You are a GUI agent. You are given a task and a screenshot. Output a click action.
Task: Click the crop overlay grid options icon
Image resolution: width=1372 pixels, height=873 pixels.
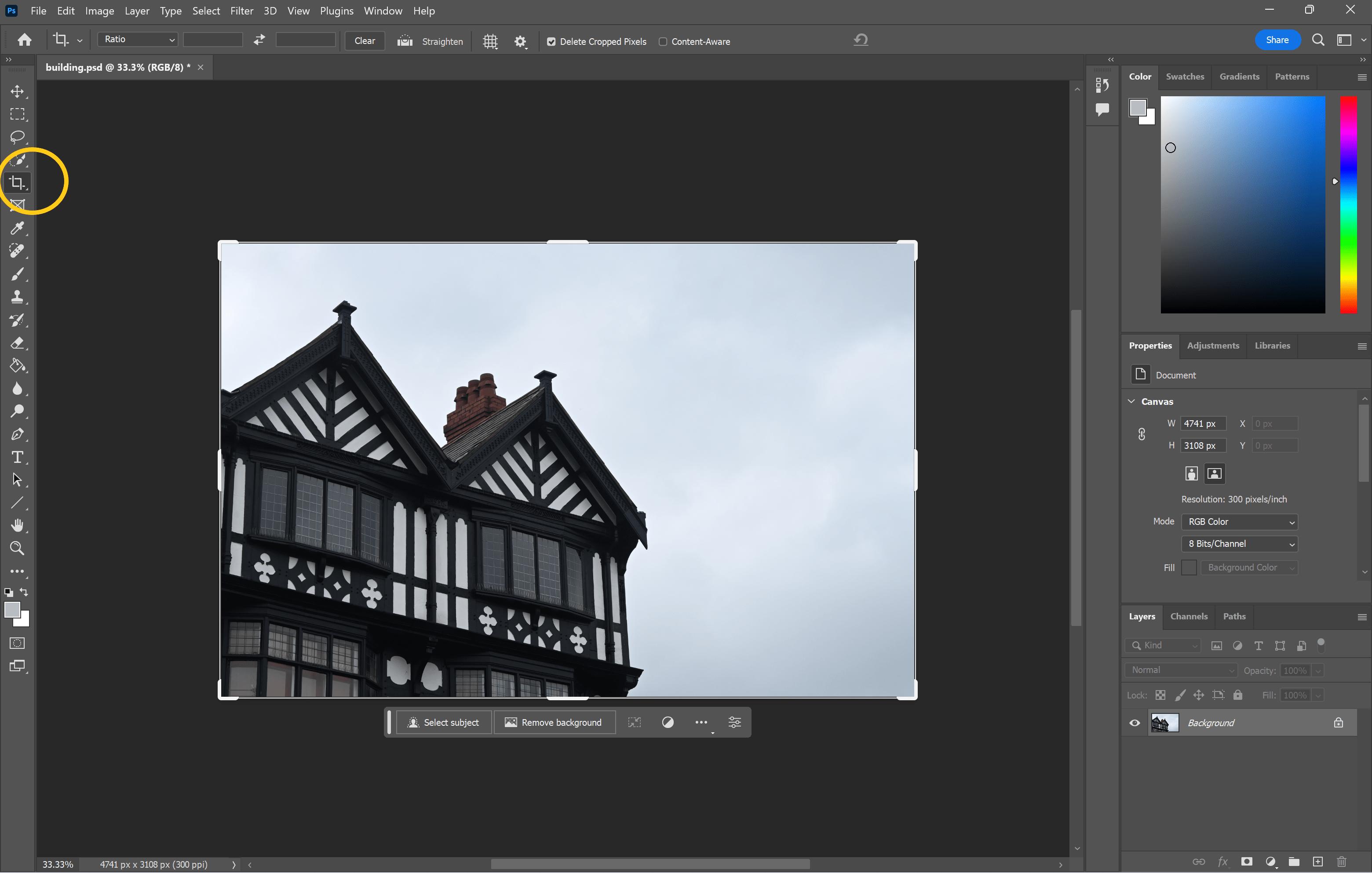coord(490,42)
